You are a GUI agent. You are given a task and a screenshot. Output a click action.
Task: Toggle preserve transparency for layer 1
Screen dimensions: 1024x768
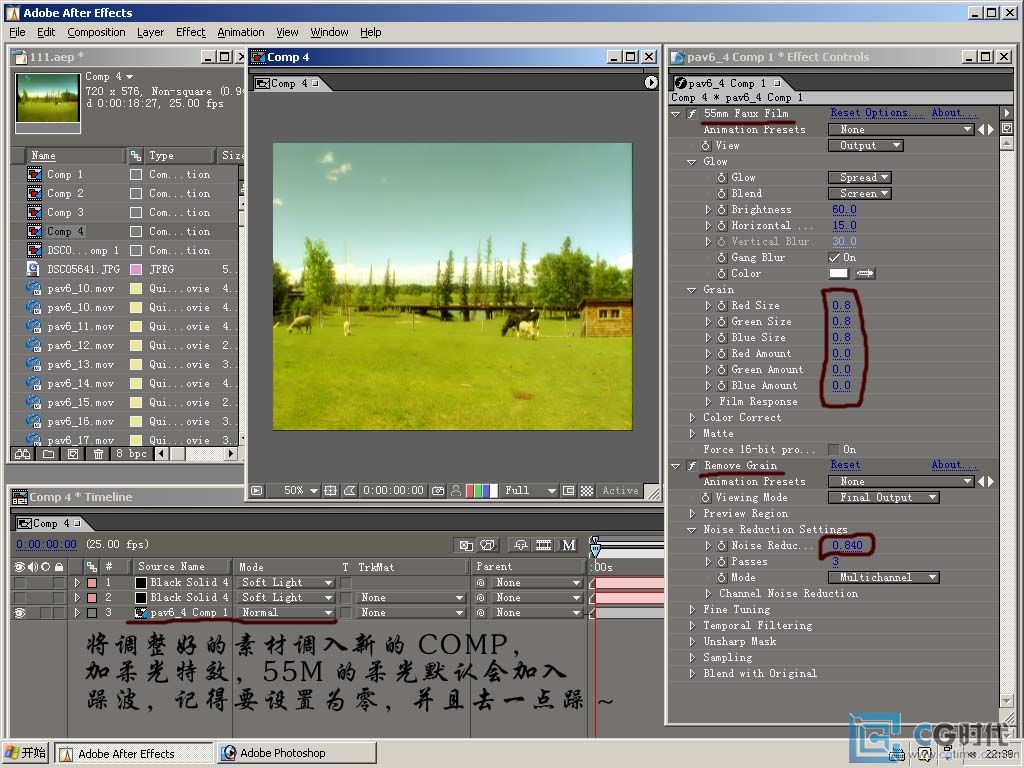(x=346, y=583)
